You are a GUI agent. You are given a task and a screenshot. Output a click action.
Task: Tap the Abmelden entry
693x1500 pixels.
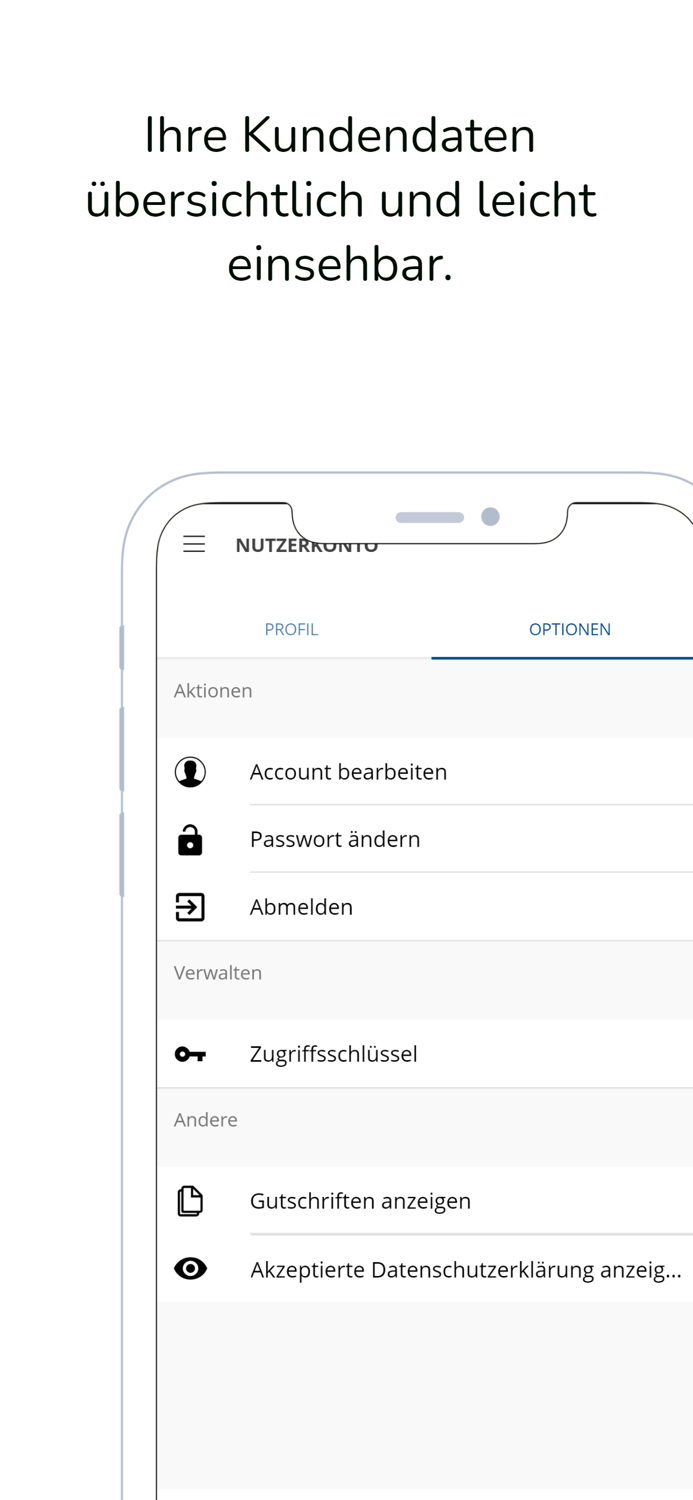point(301,907)
